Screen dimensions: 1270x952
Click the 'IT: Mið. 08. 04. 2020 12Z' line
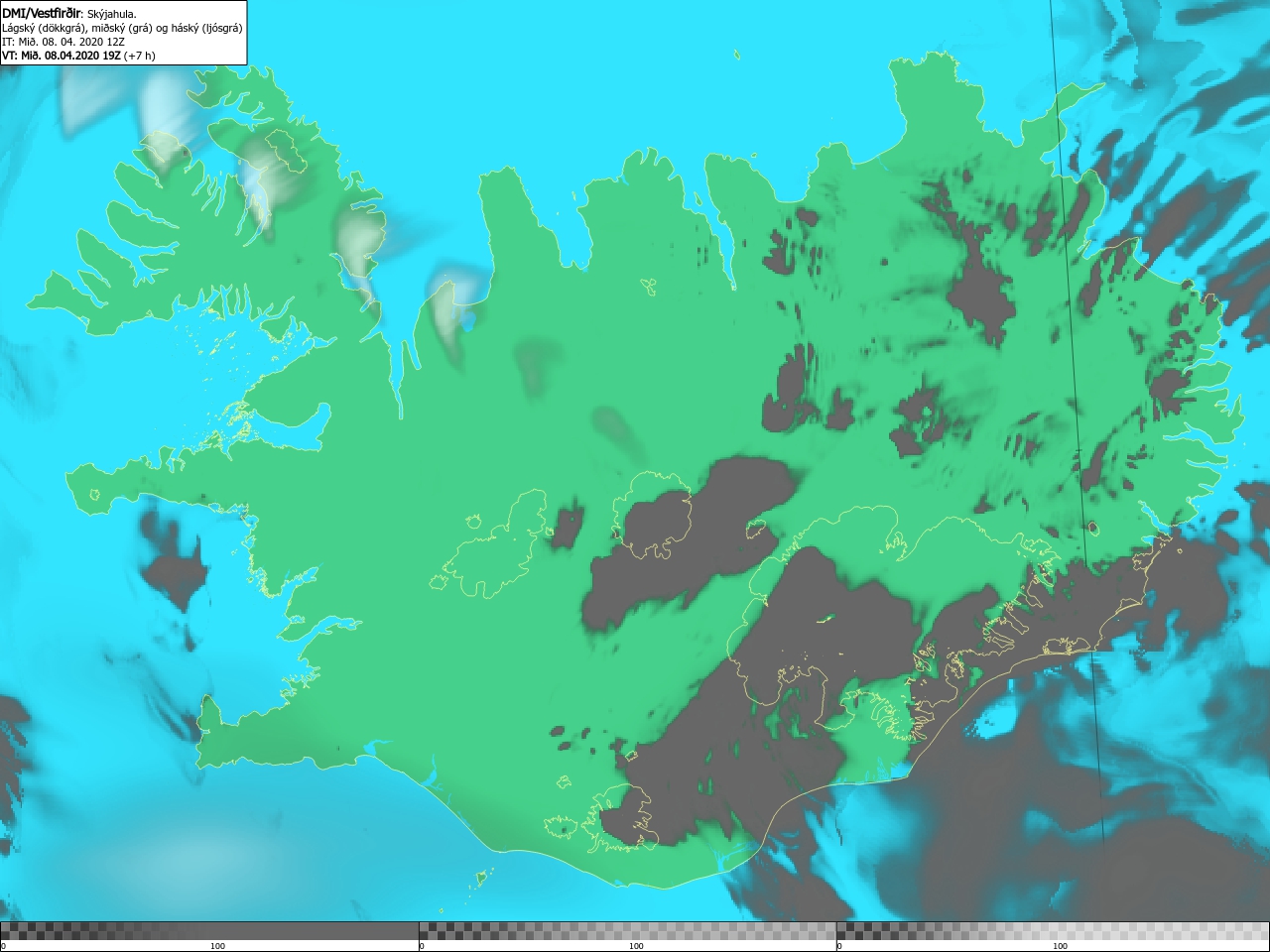tap(63, 42)
